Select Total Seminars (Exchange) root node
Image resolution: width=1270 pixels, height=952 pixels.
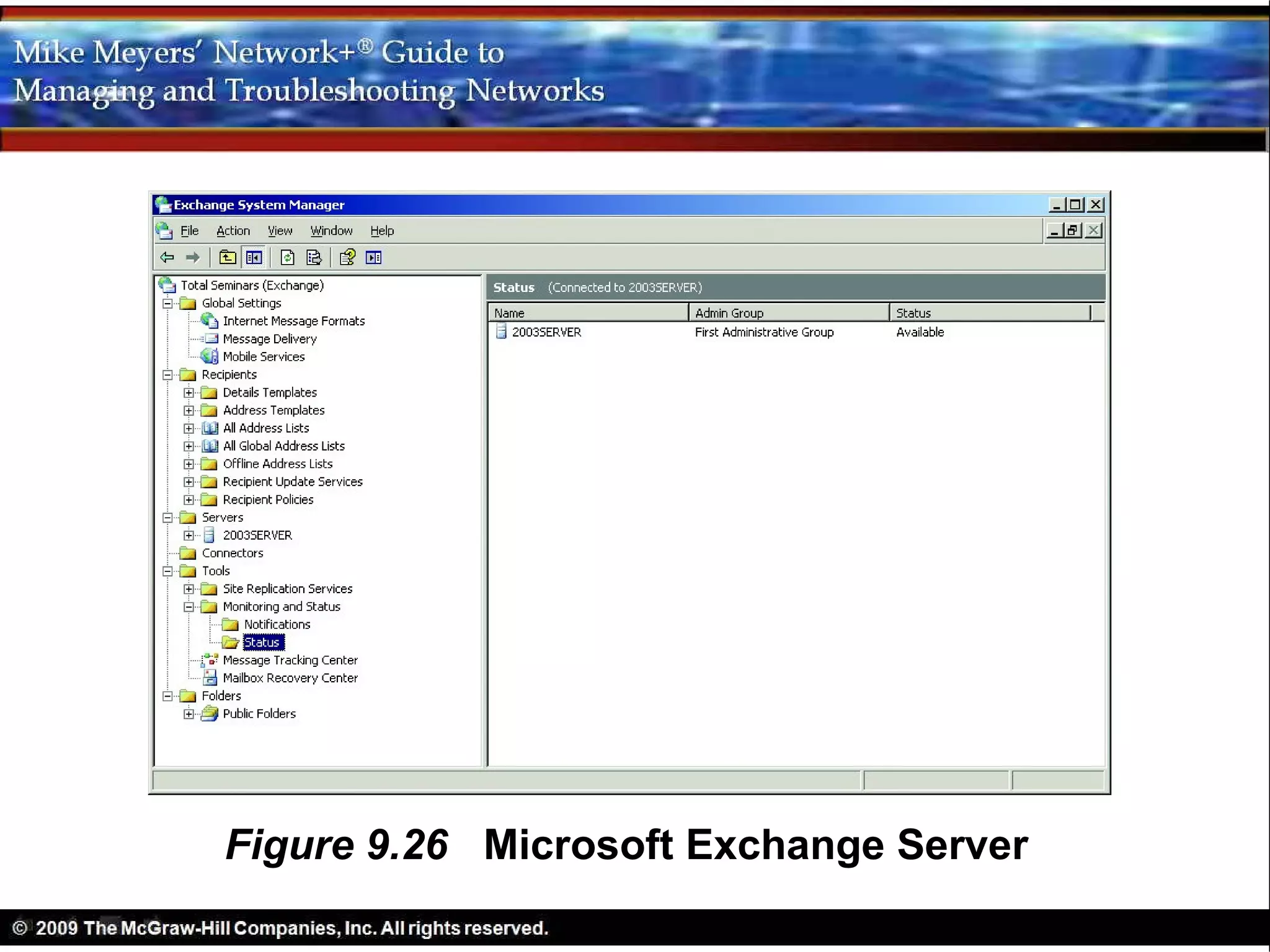[252, 285]
